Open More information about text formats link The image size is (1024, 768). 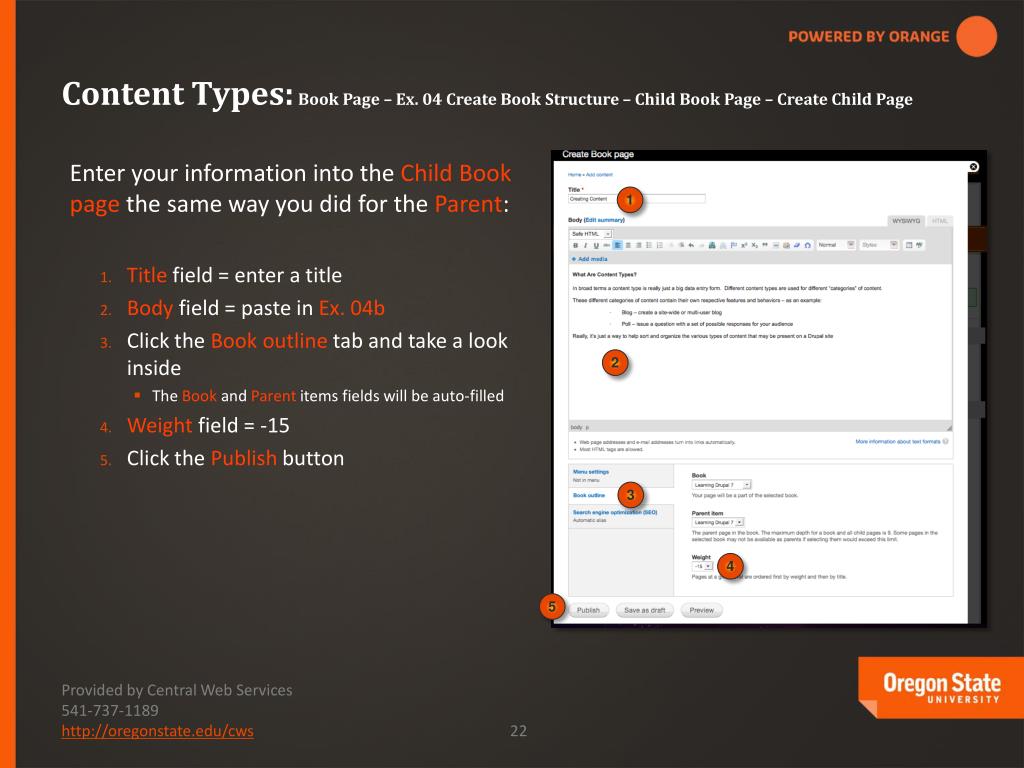coord(897,441)
